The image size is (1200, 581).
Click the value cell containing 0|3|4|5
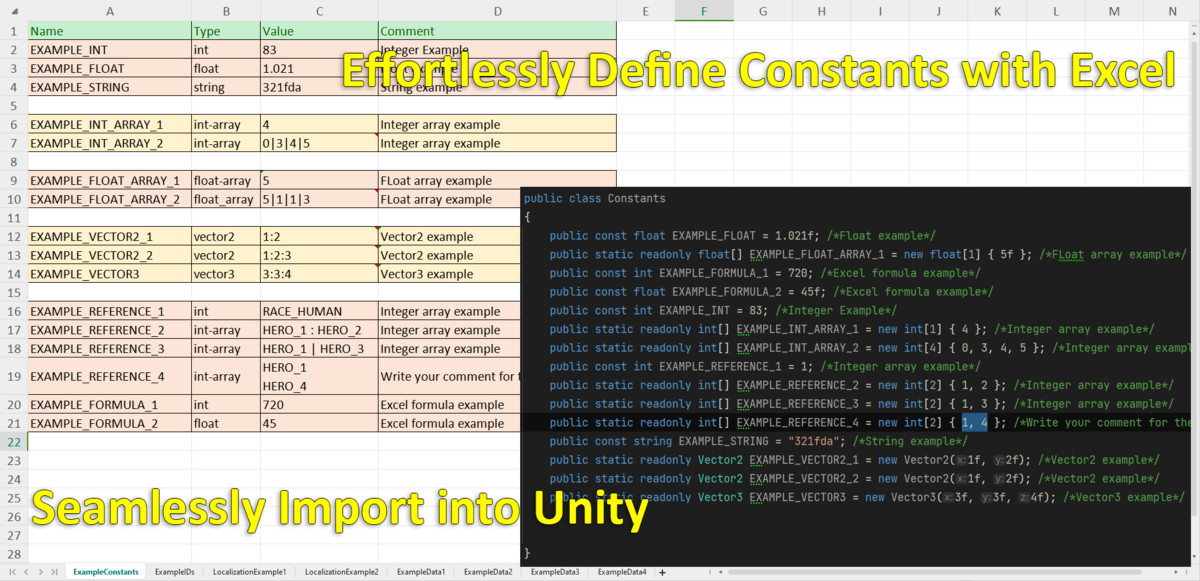pos(318,143)
